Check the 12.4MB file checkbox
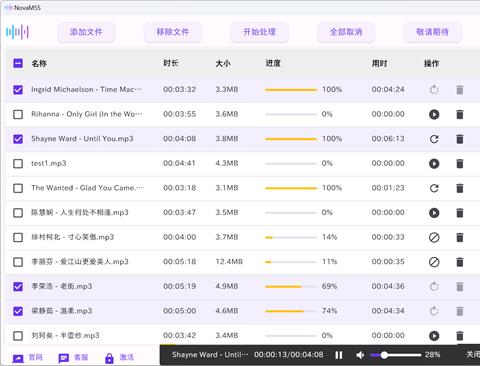The width and height of the screenshot is (480, 366). pos(18,262)
